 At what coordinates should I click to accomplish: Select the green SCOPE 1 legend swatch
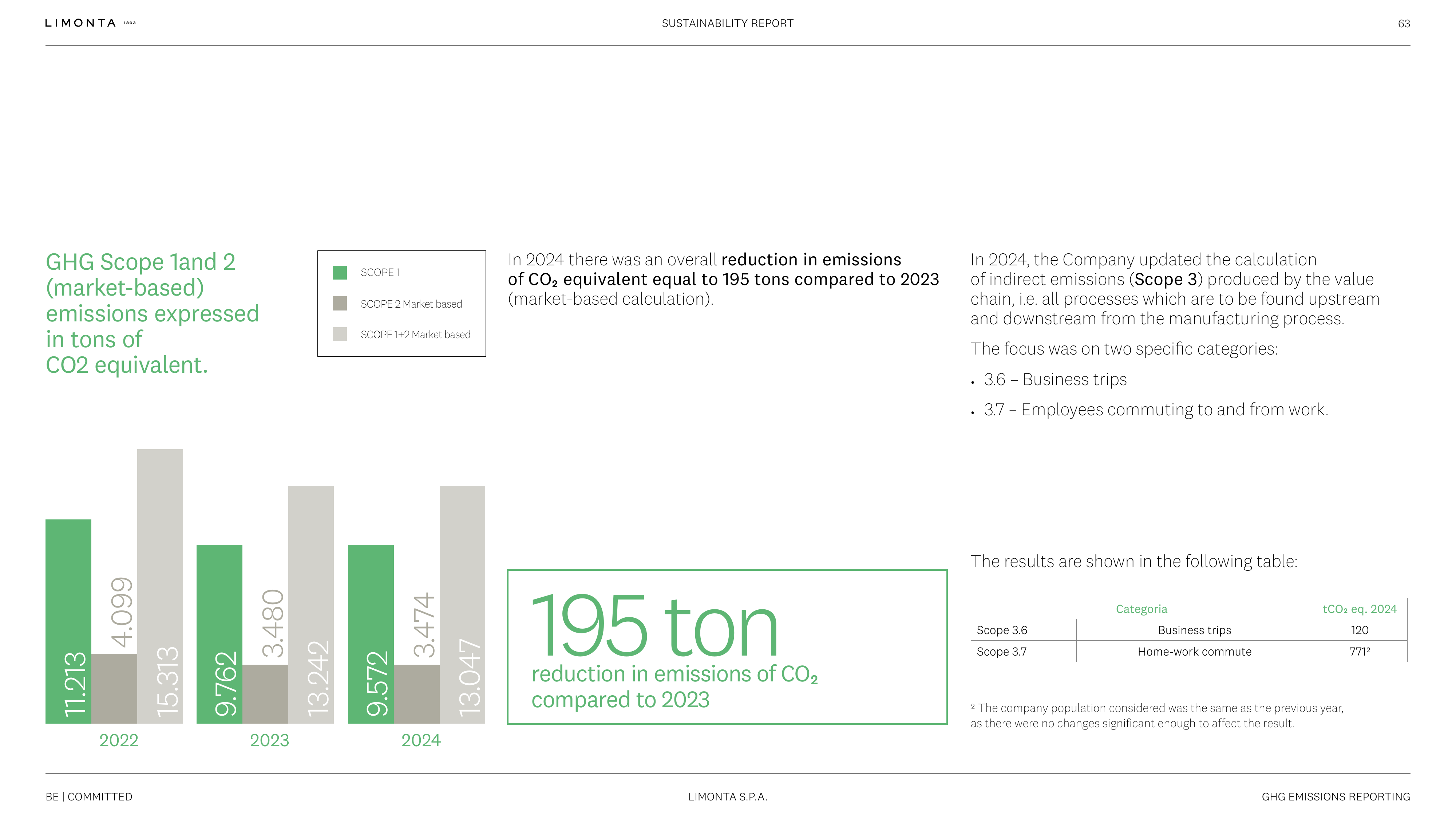pyautogui.click(x=340, y=272)
